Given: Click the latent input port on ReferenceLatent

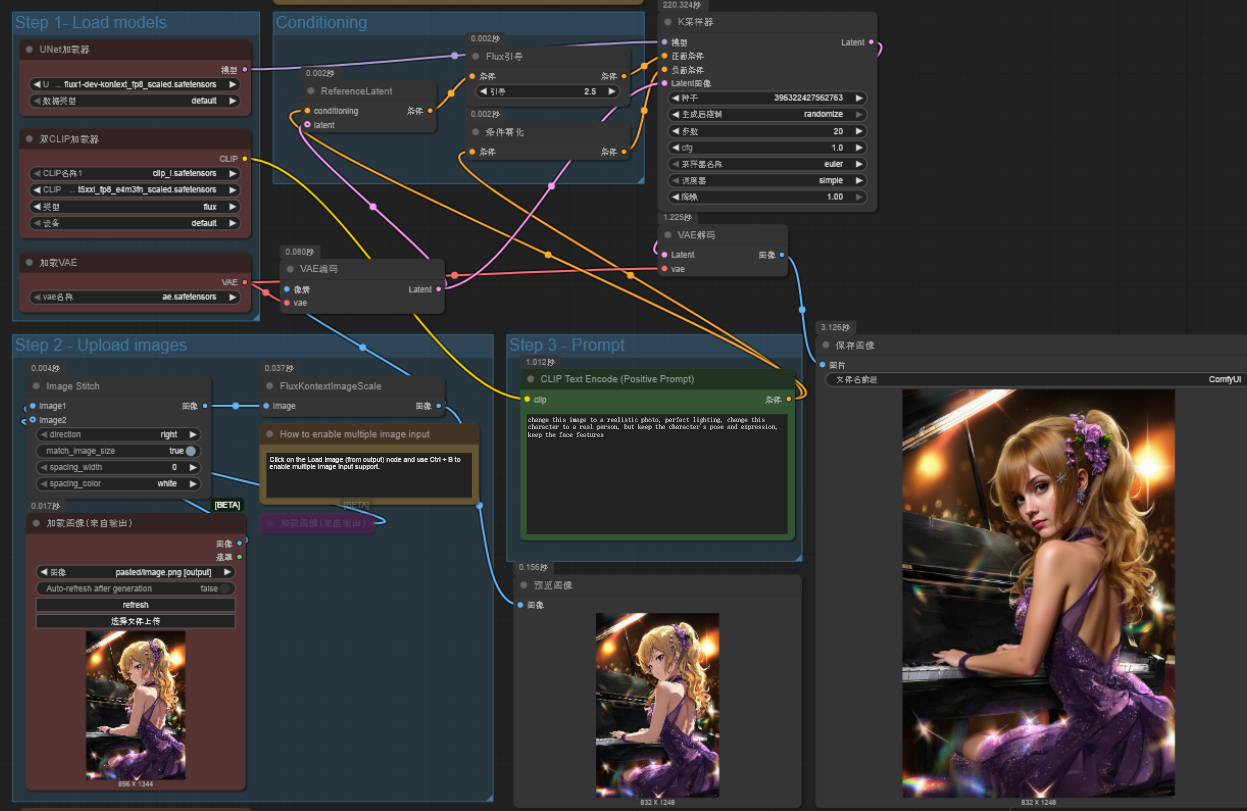Looking at the screenshot, I should point(307,125).
